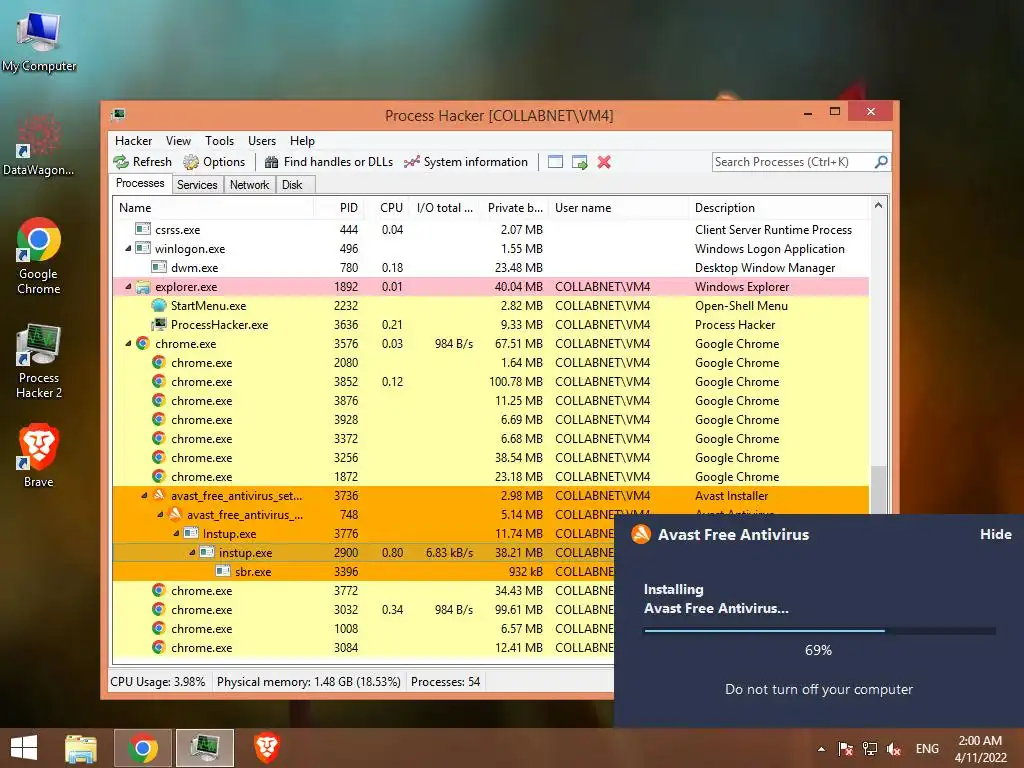Select the chrome.exe PID 3084 row
This screenshot has width=1024, height=768.
(x=364, y=648)
